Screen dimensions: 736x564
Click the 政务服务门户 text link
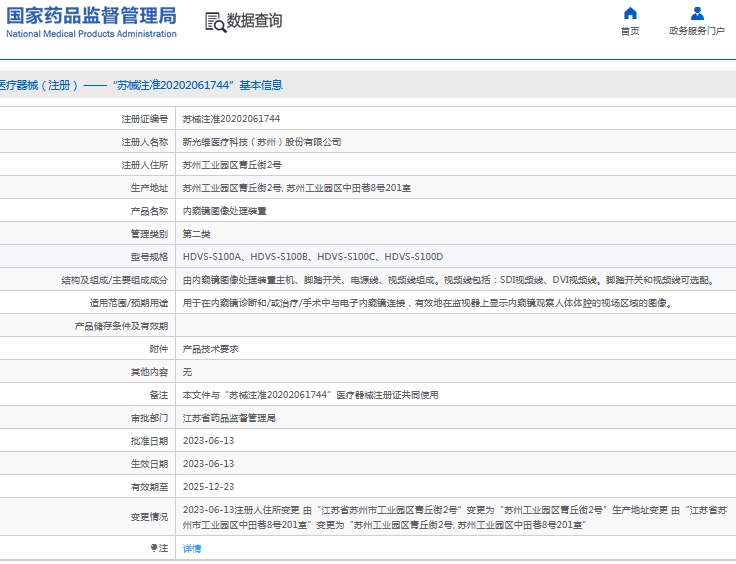697,31
